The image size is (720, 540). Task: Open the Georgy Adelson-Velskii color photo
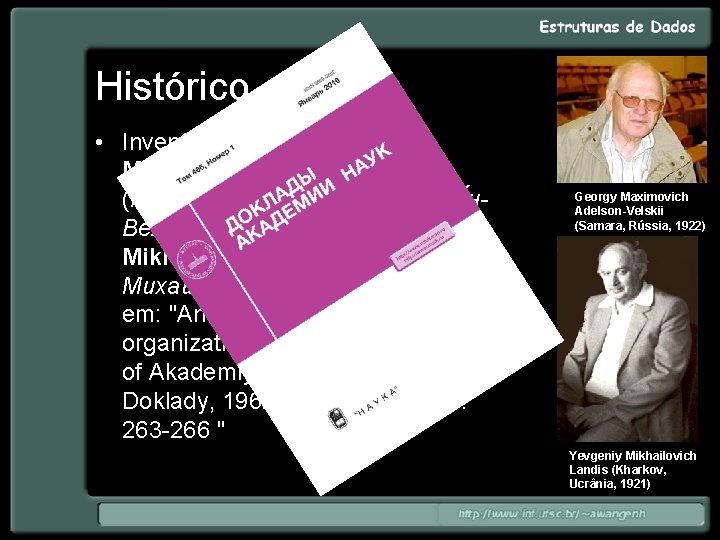(x=631, y=119)
